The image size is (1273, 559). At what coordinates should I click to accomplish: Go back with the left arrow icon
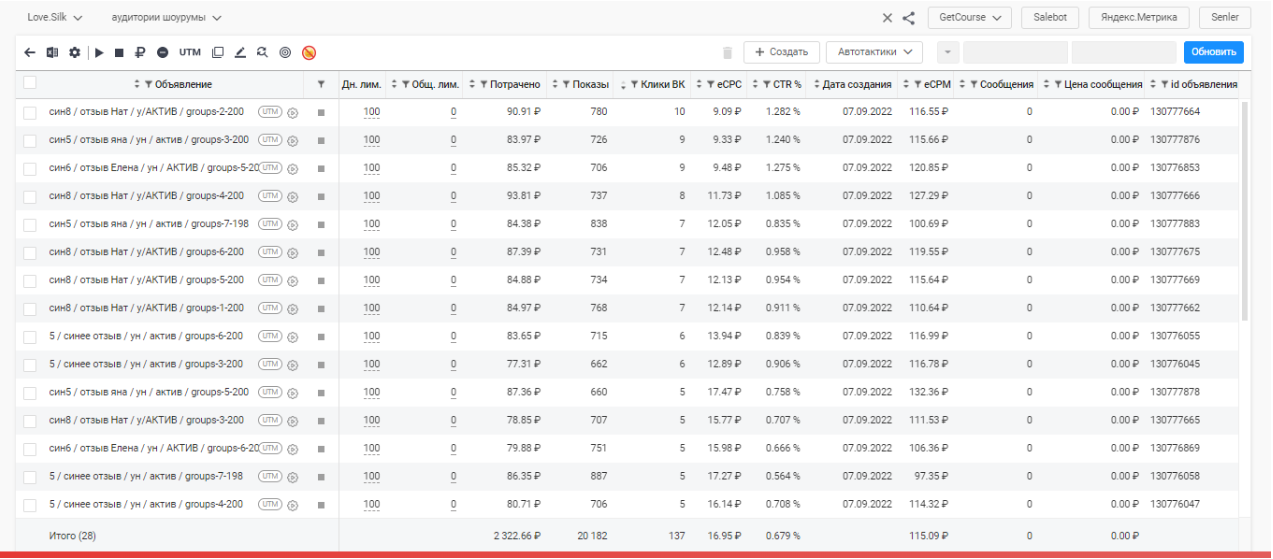(29, 52)
